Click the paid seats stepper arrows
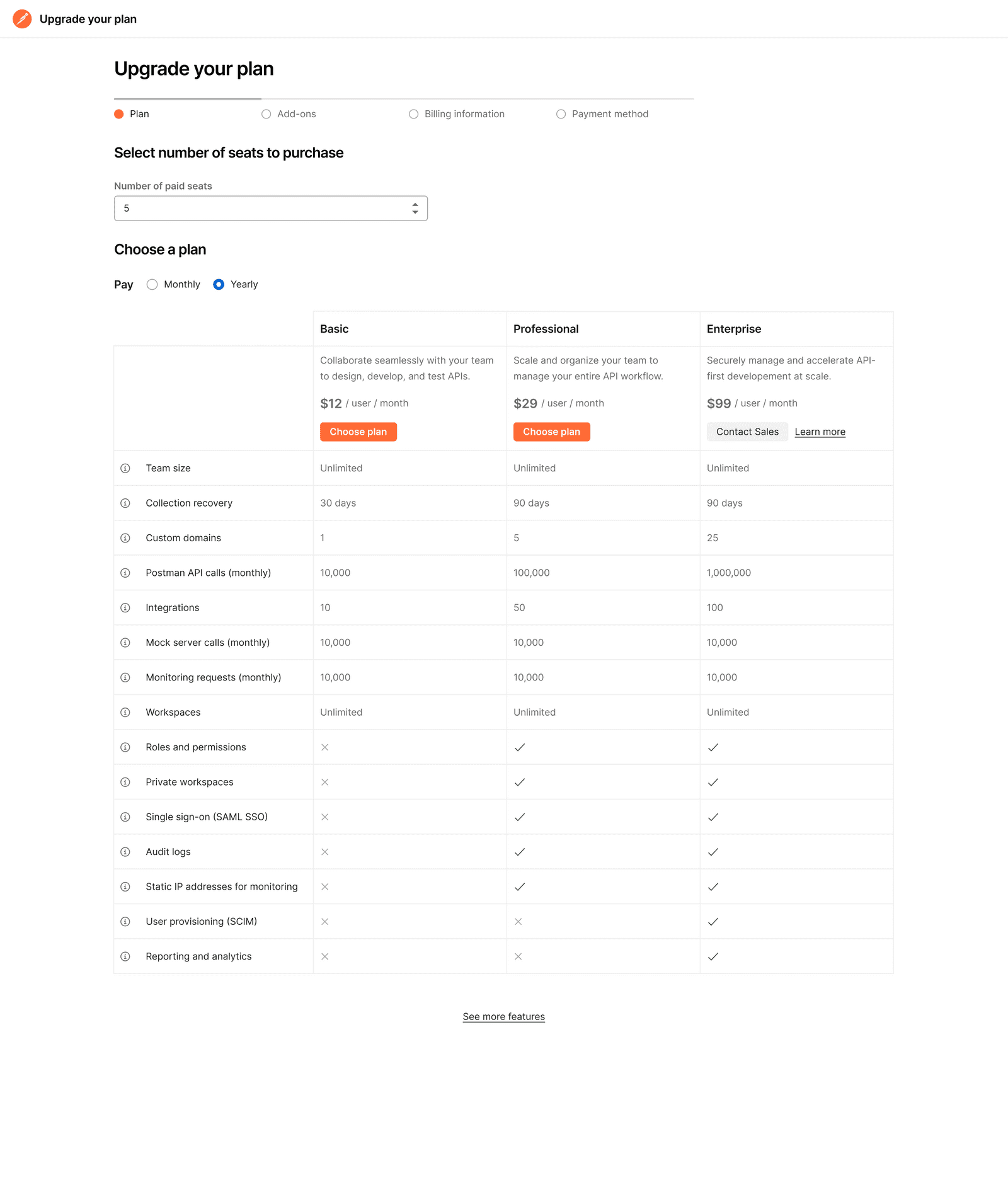Screen dimensions: 1008x1187 [415, 208]
